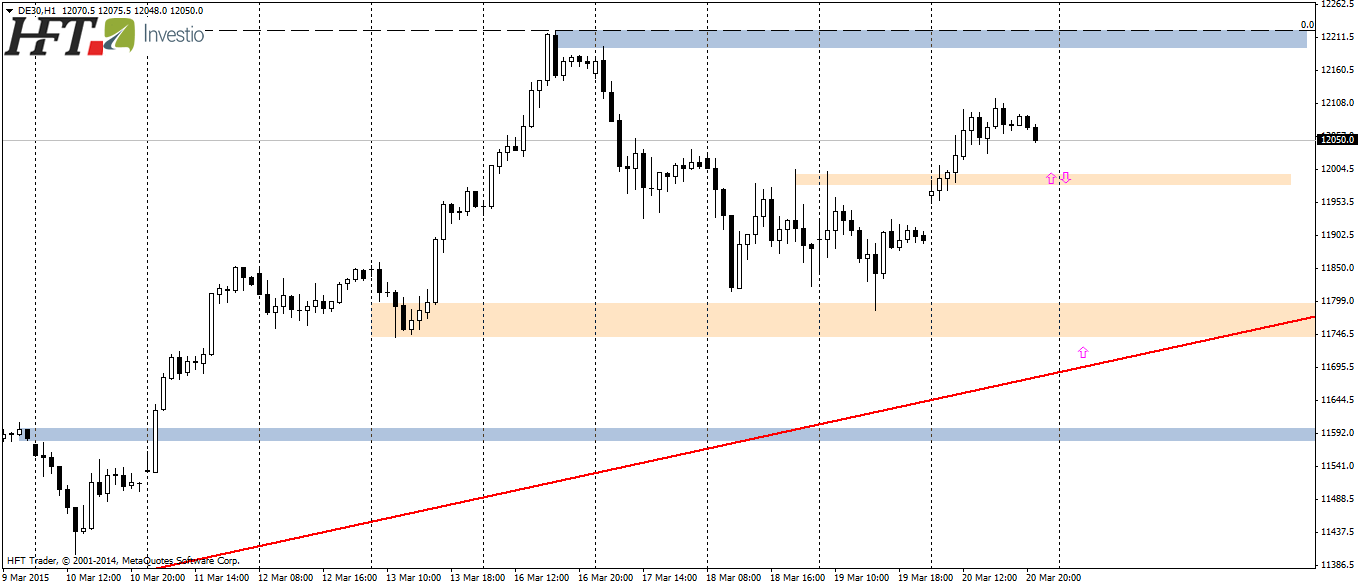Click the 18 Mar 16:00 time label
Image resolution: width=1358 pixels, height=586 pixels.
pos(798,578)
